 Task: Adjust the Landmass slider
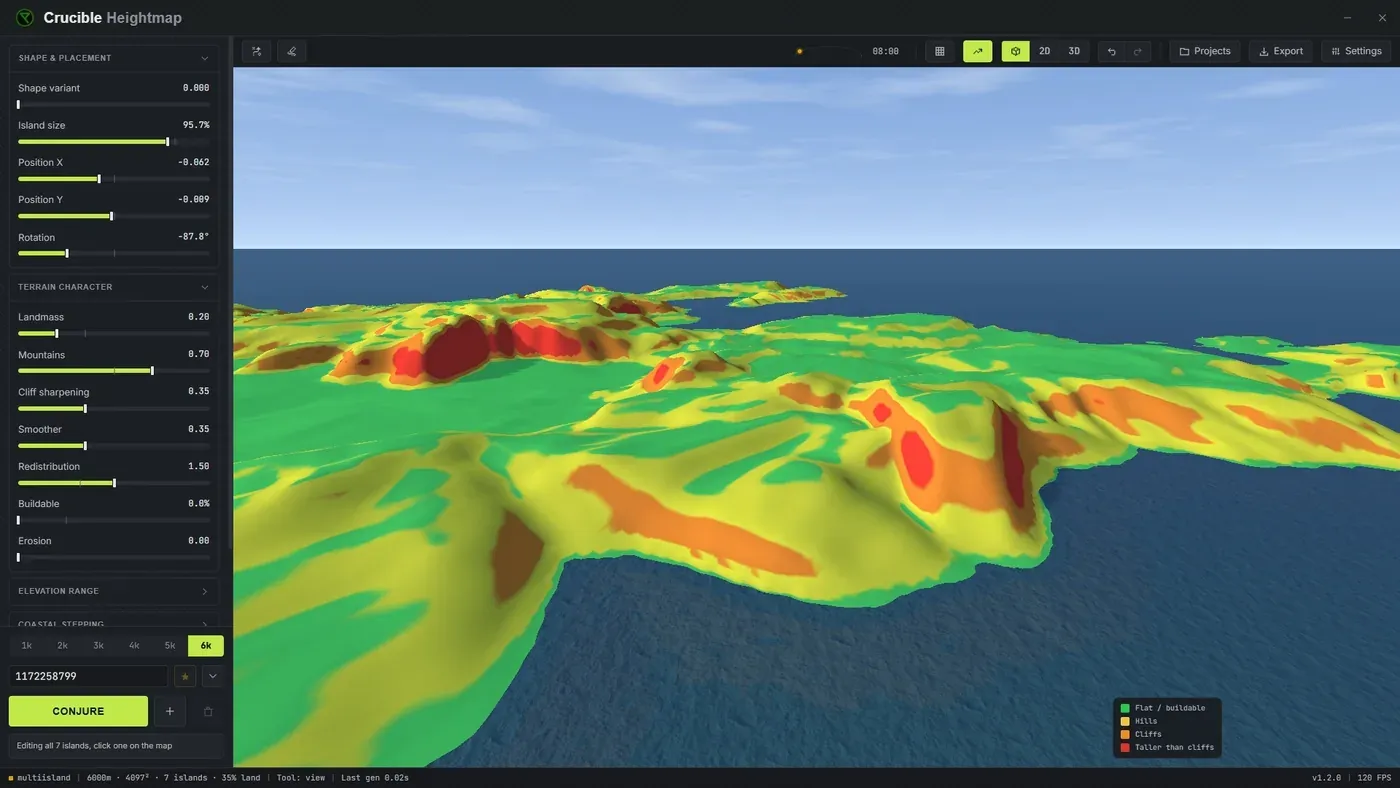[x=114, y=333]
